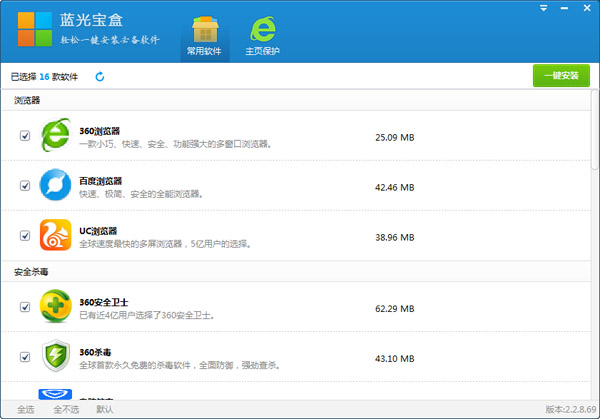Switch to the 主页保护 tab

[262, 36]
